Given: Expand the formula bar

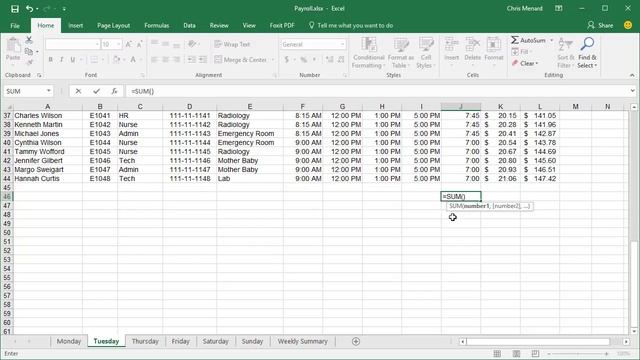Looking at the screenshot, I should [x=632, y=91].
